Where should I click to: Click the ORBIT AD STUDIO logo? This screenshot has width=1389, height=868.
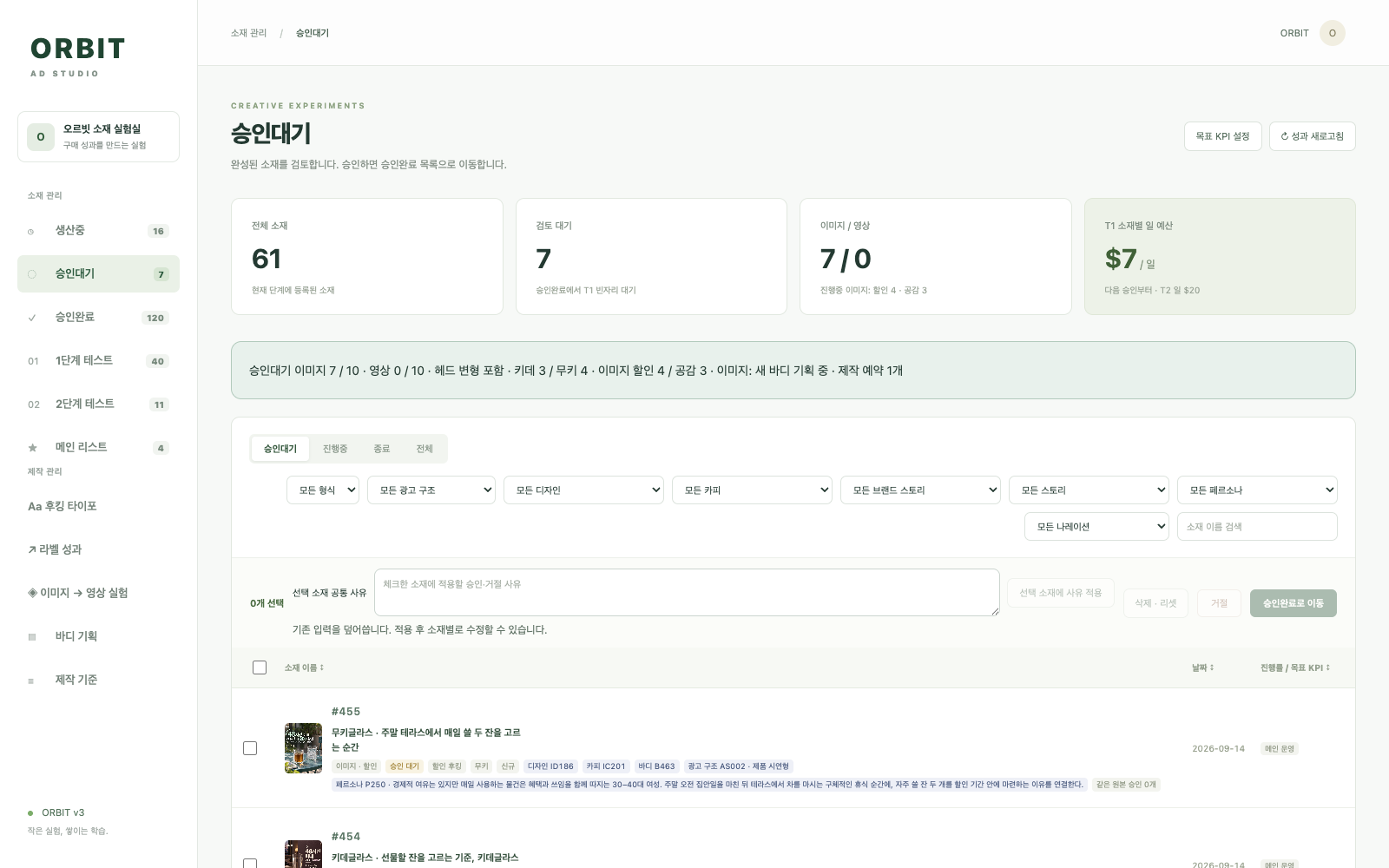77,56
